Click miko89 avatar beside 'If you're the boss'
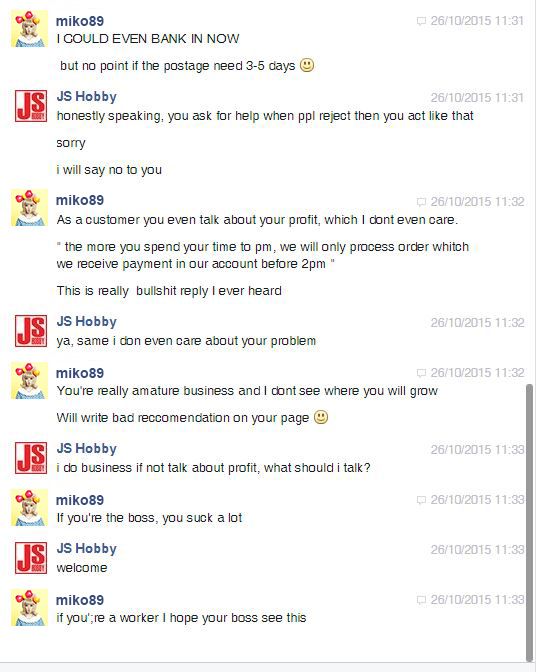 coord(29,507)
